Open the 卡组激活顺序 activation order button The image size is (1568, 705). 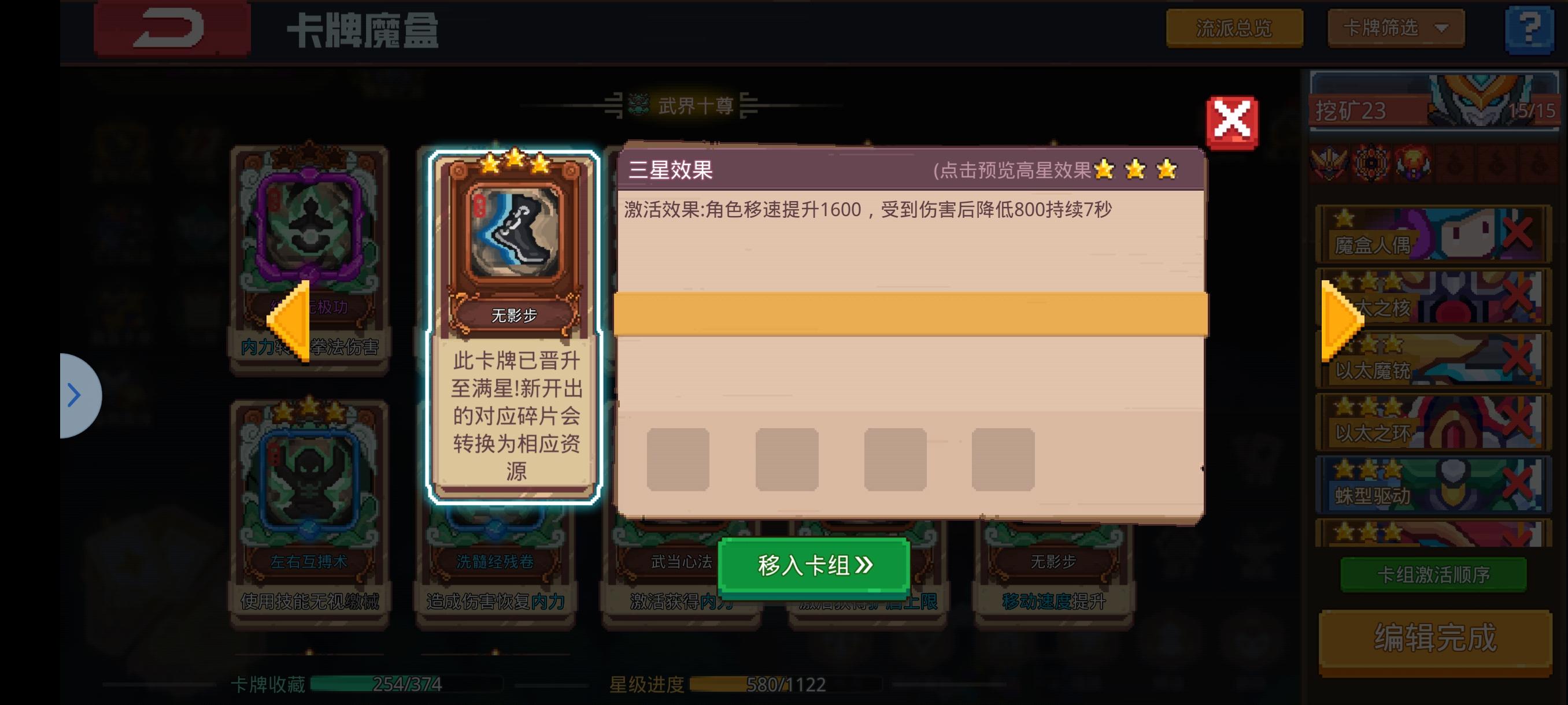[x=1433, y=574]
